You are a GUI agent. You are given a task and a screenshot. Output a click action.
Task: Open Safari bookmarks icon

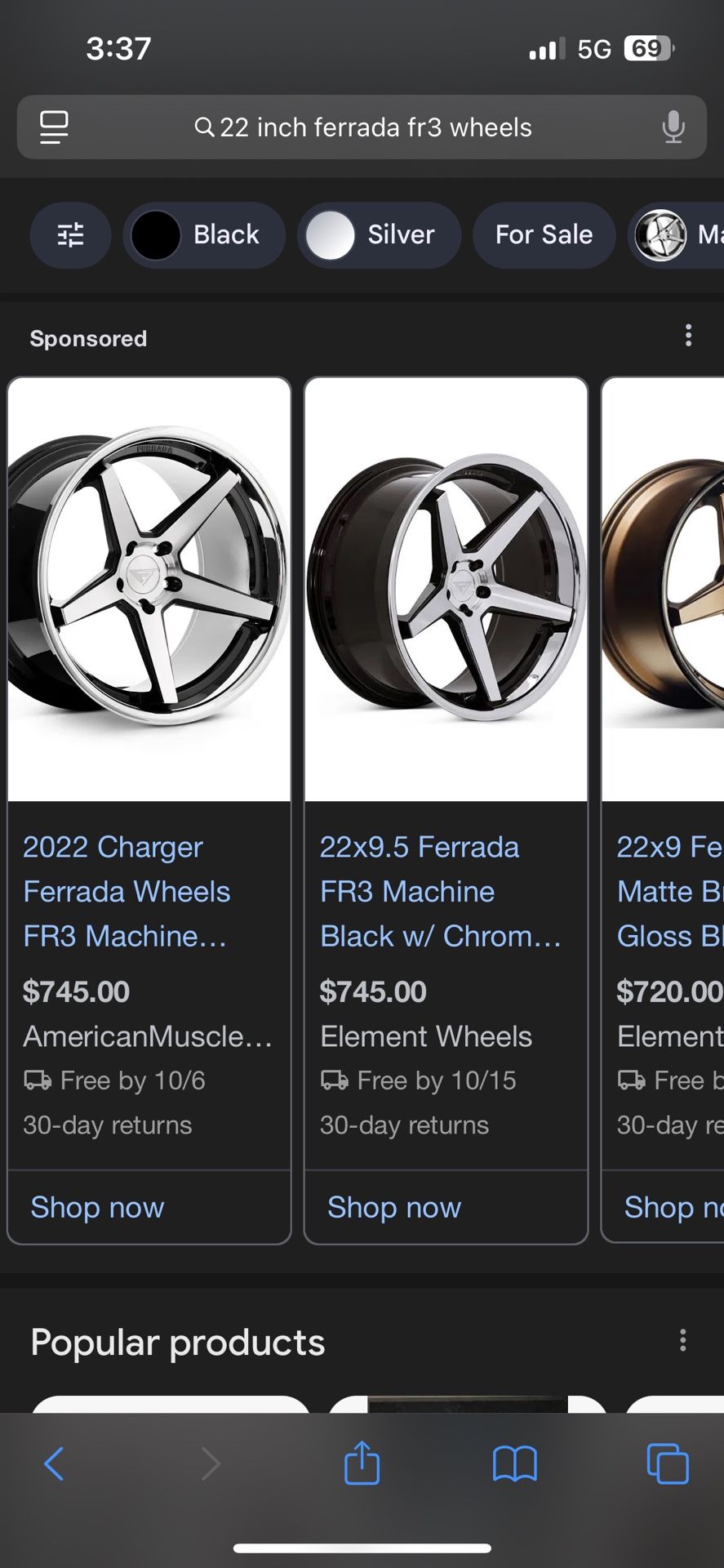tap(514, 1463)
